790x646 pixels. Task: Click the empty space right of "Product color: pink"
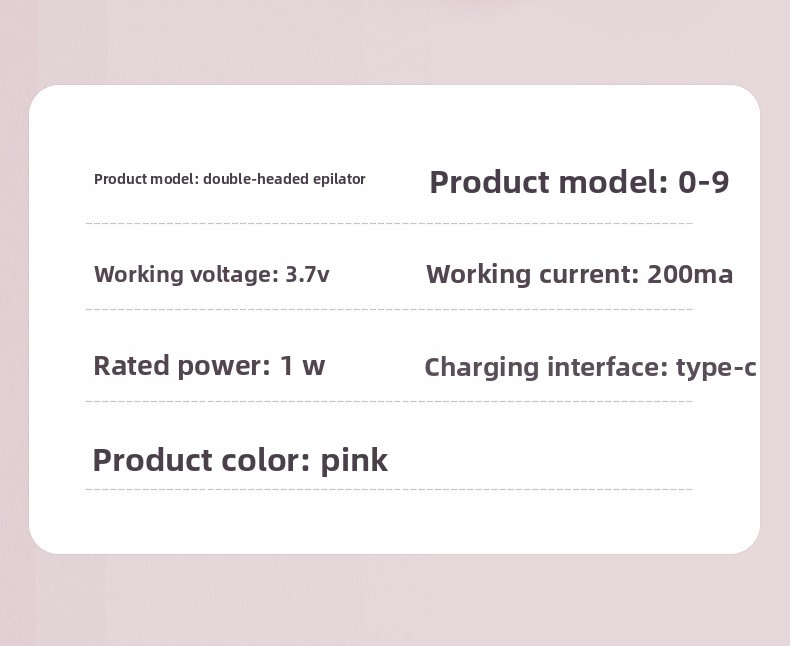[x=560, y=460]
